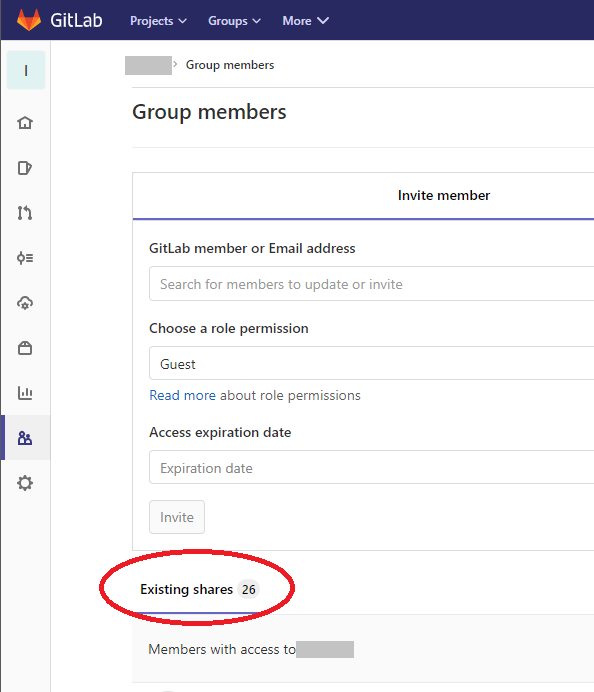The height and width of the screenshot is (692, 594).
Task: Select the Existing shares tab
Action: point(199,589)
